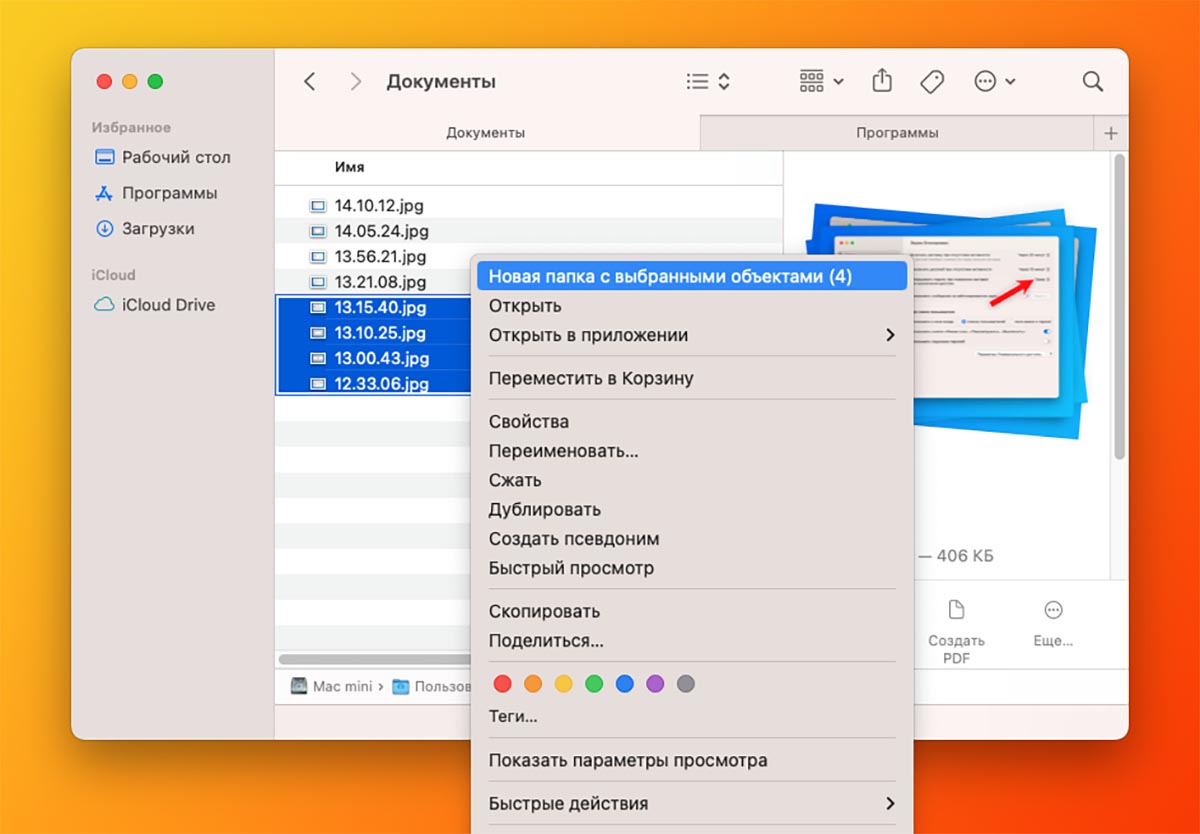Open Finder search with the magnifier icon

(x=1091, y=81)
